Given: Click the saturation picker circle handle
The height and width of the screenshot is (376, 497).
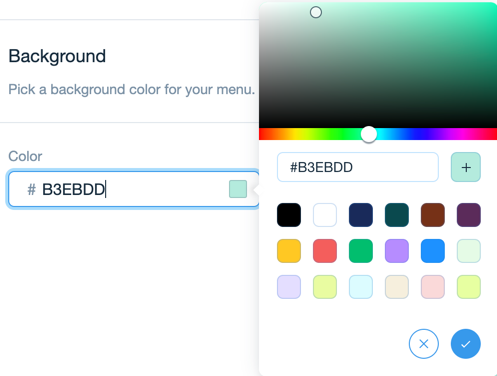Looking at the screenshot, I should point(316,12).
